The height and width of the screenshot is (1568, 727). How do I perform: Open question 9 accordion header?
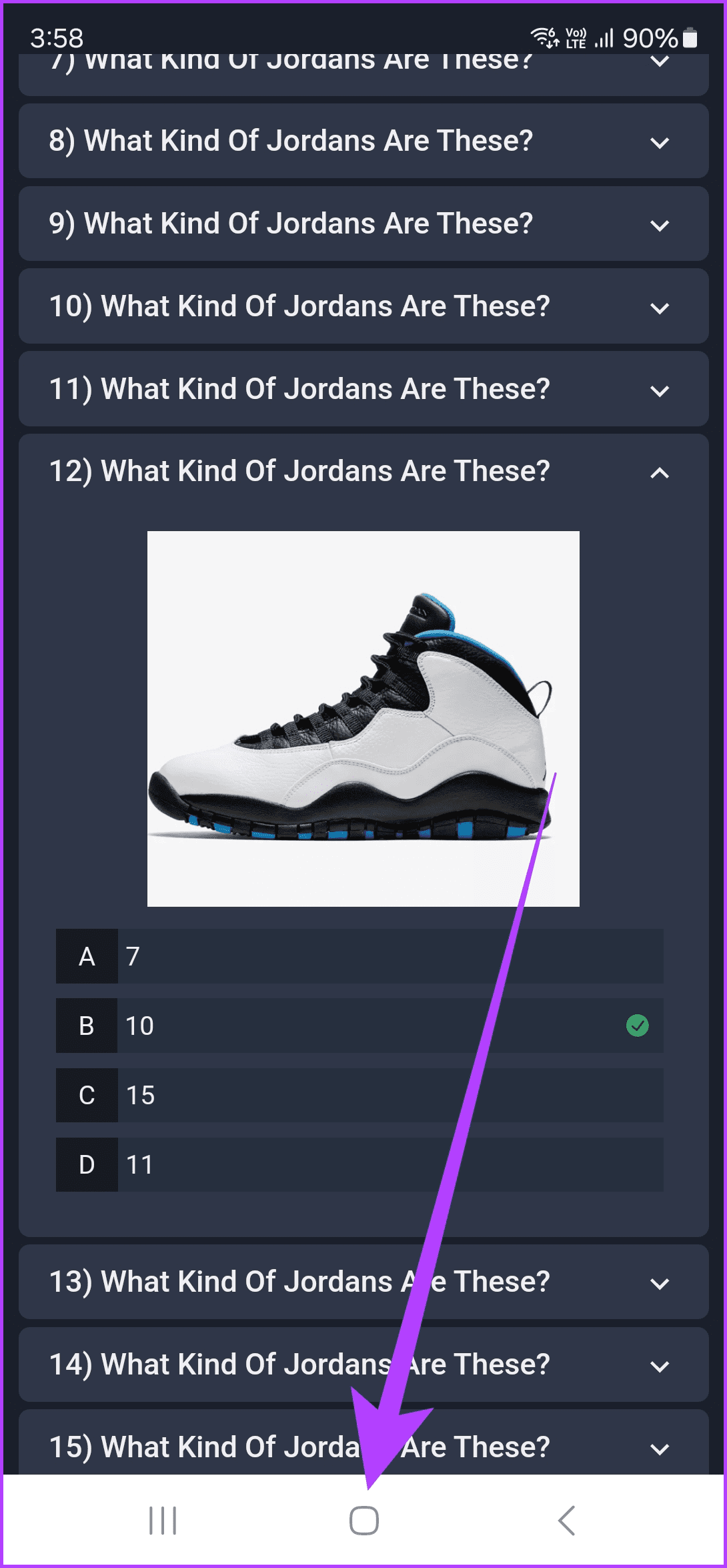[363, 224]
